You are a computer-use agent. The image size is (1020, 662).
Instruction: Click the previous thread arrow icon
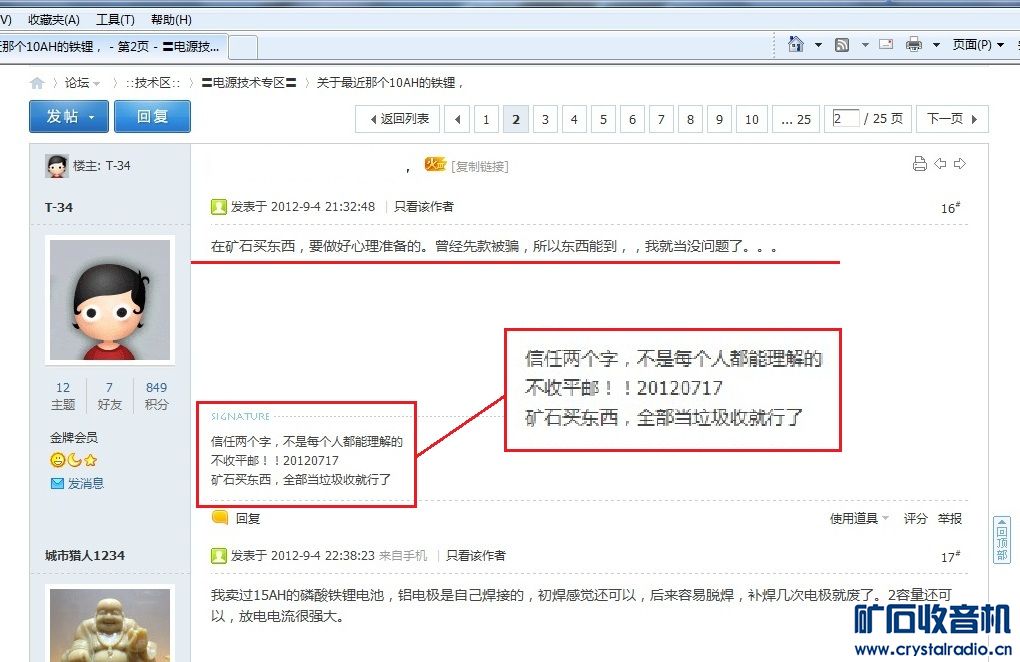pos(940,164)
